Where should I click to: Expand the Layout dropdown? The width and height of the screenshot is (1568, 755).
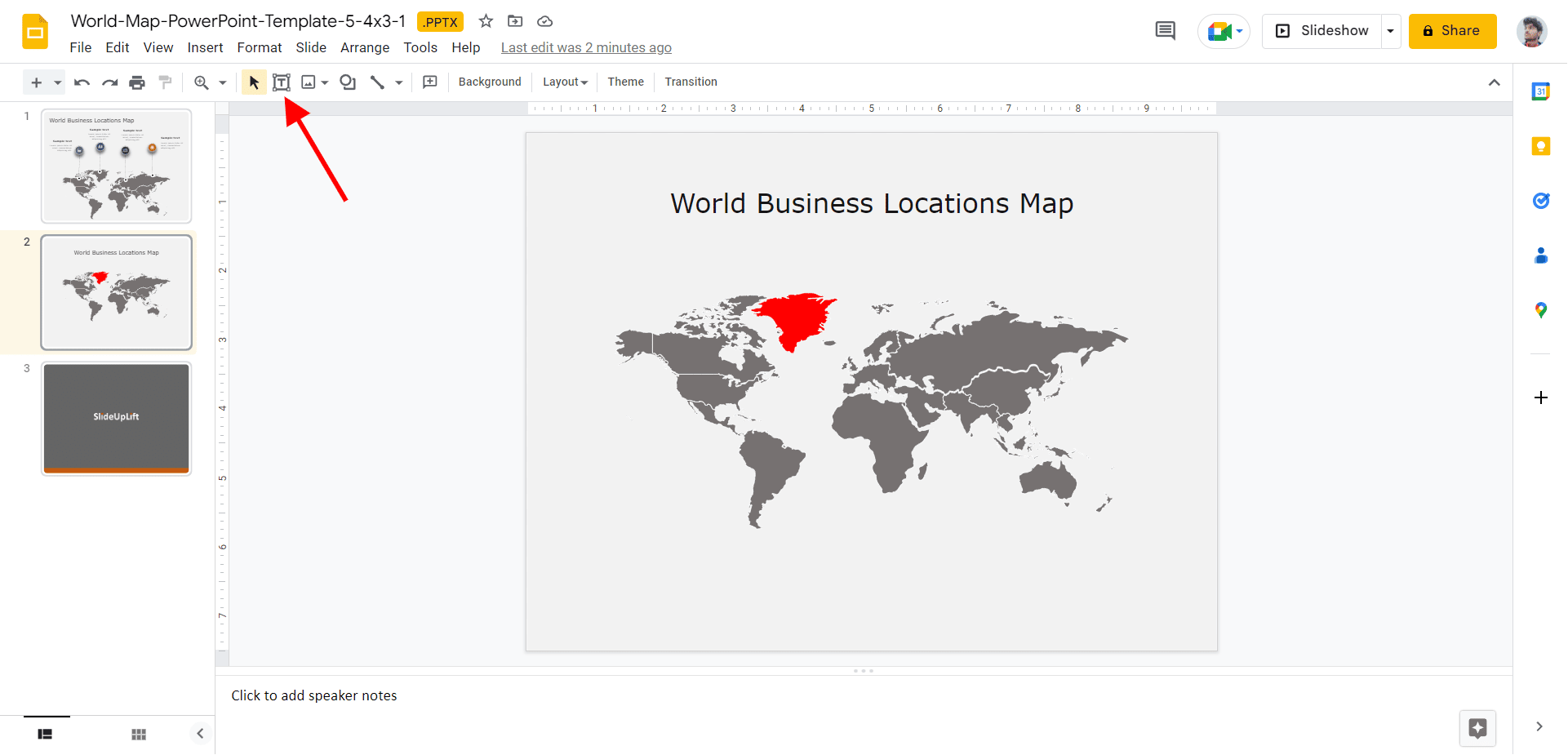point(565,82)
